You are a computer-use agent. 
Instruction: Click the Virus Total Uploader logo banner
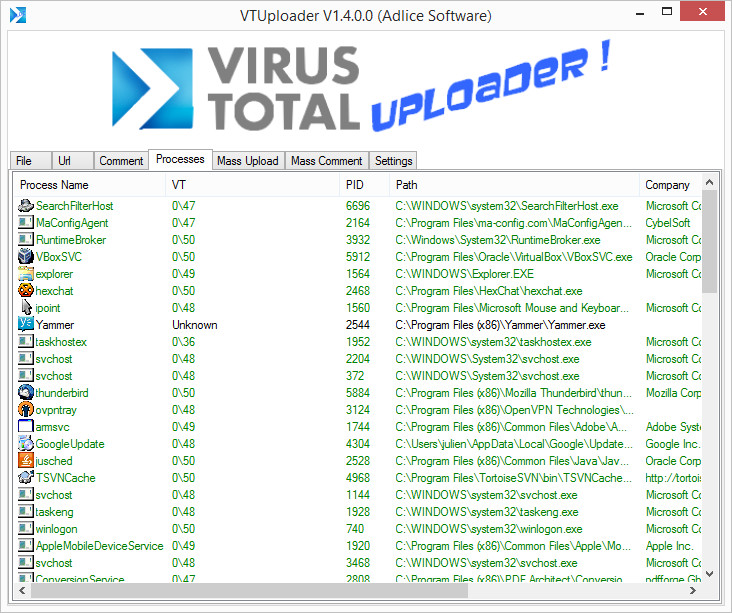(361, 88)
